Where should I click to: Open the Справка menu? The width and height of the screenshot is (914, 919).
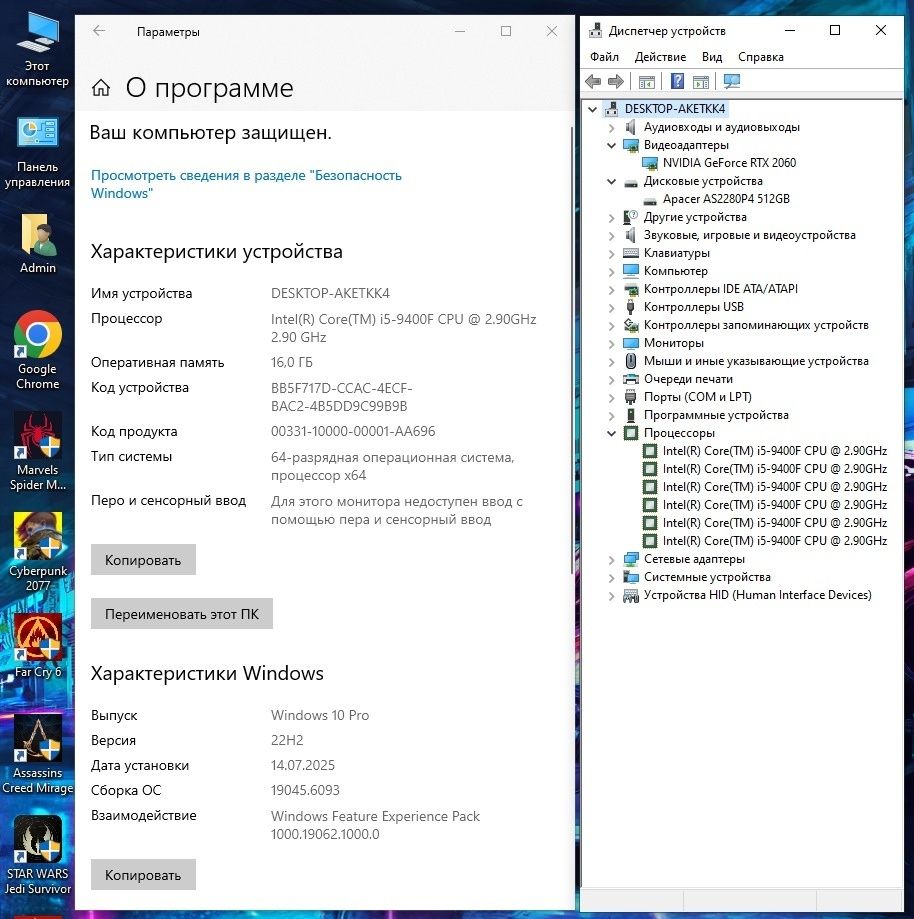coord(760,57)
